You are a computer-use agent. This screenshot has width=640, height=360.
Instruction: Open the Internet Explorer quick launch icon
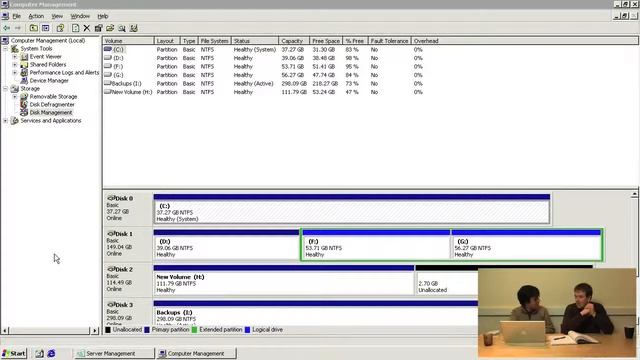coord(51,353)
